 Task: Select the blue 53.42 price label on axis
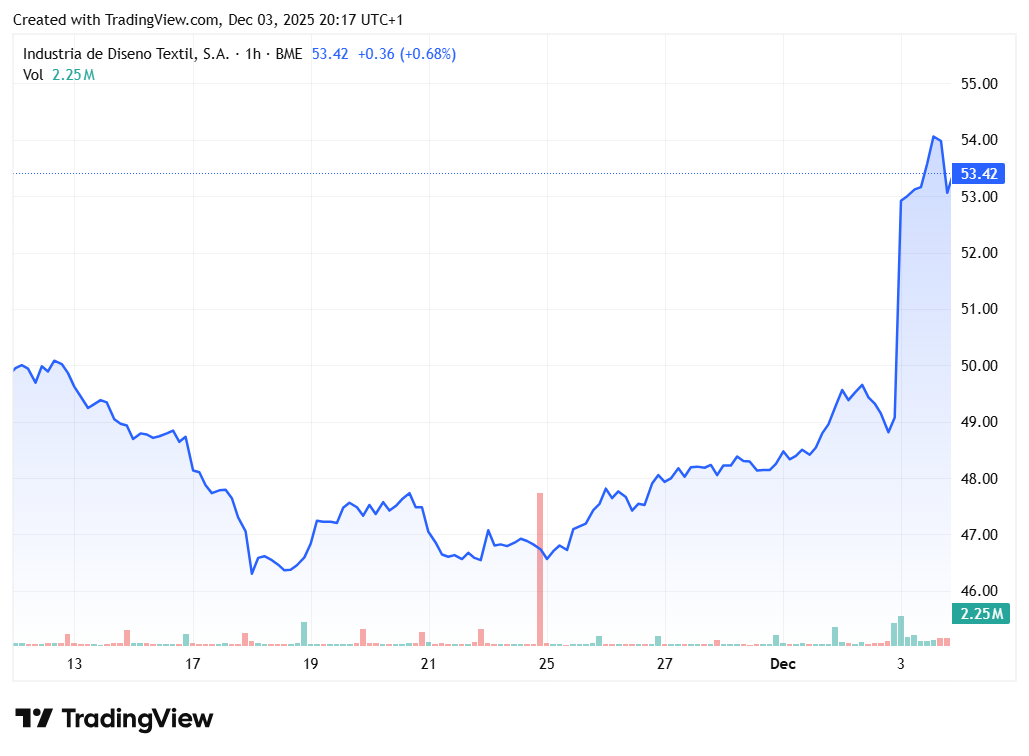980,174
